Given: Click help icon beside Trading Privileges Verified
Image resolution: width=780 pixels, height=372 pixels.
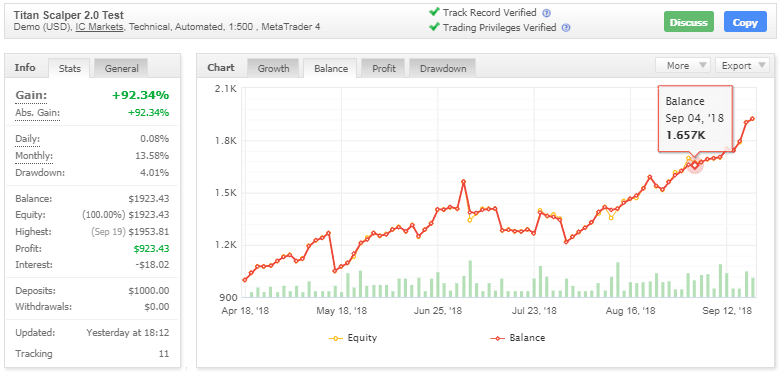Looking at the screenshot, I should [566, 28].
